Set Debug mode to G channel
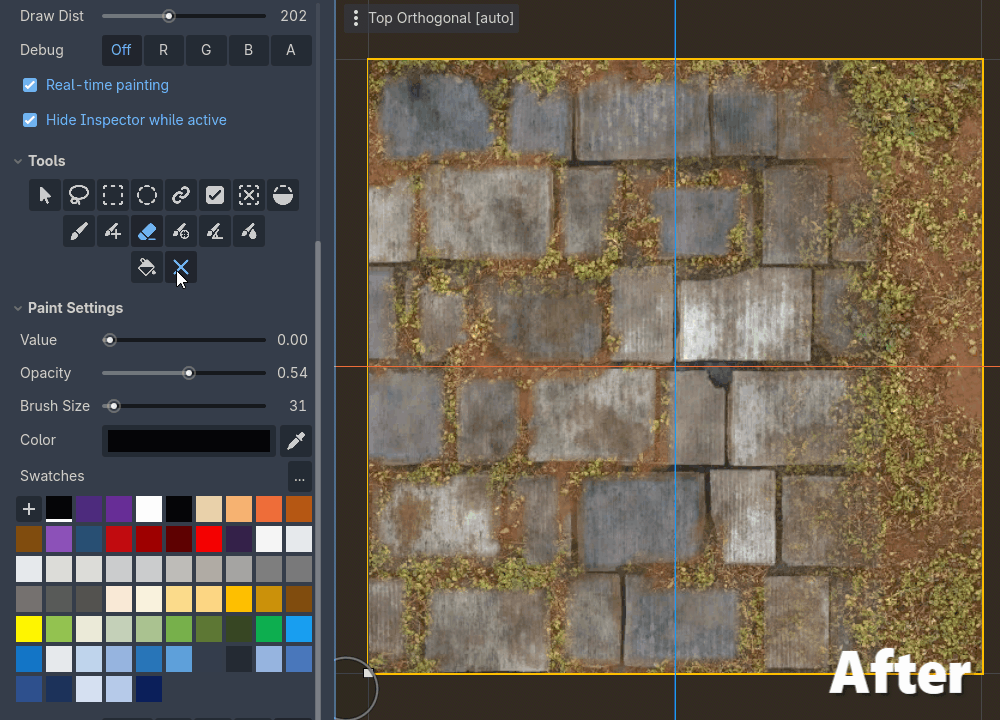1000x720 pixels. (206, 50)
